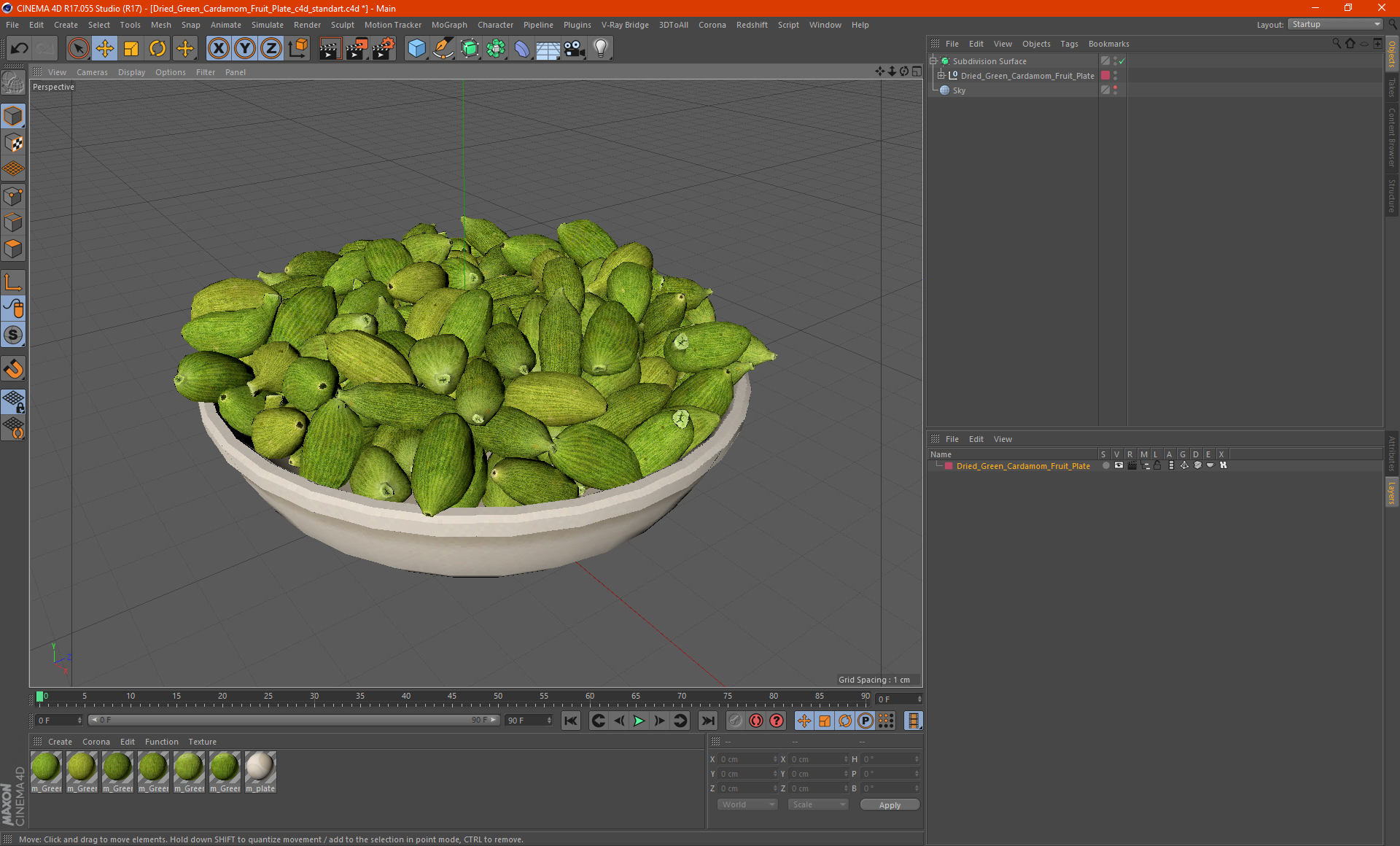
Task: Open viewport Cameras menu
Action: pyautogui.click(x=92, y=72)
